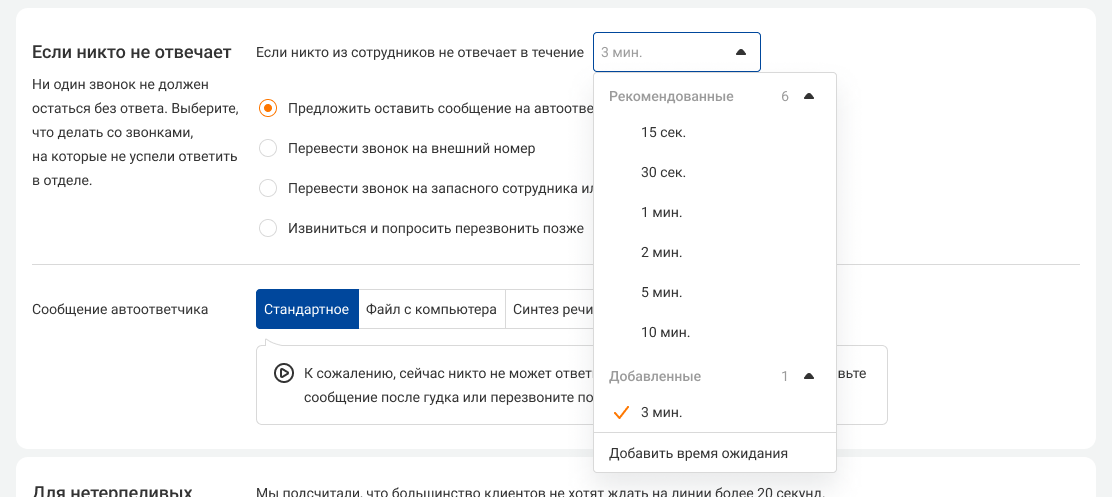
Task: Collapse the Добавленные group arrow
Action: [809, 377]
